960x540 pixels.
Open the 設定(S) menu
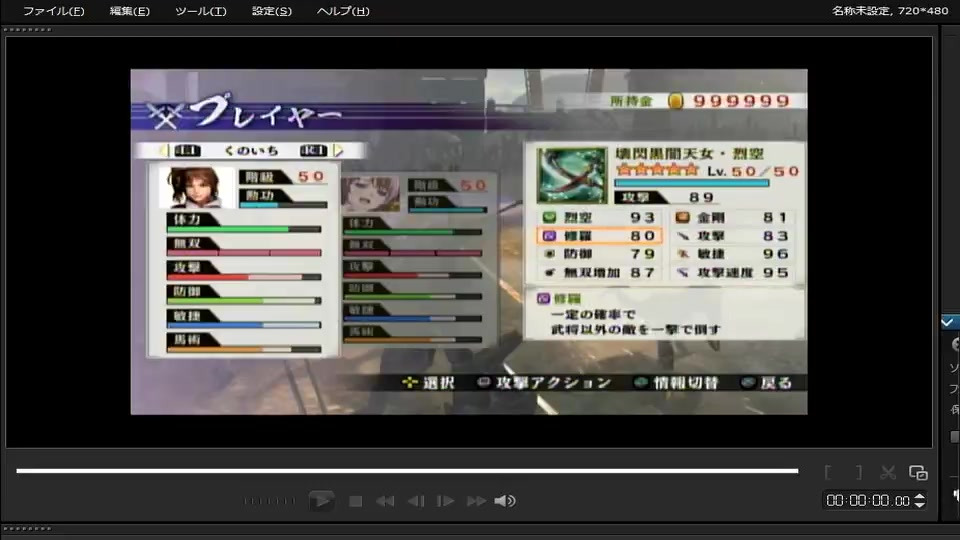coord(271,11)
